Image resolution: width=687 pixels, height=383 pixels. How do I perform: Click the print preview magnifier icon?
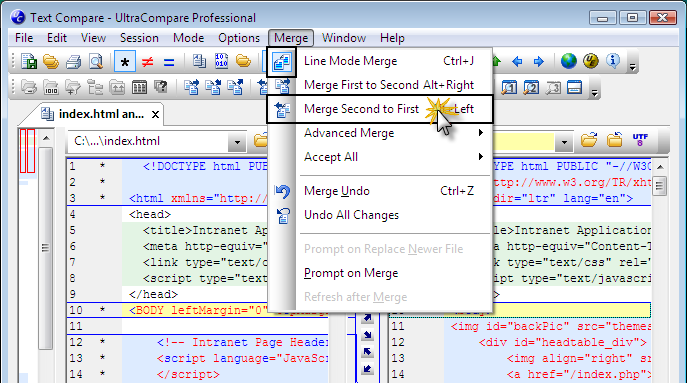pyautogui.click(x=96, y=62)
